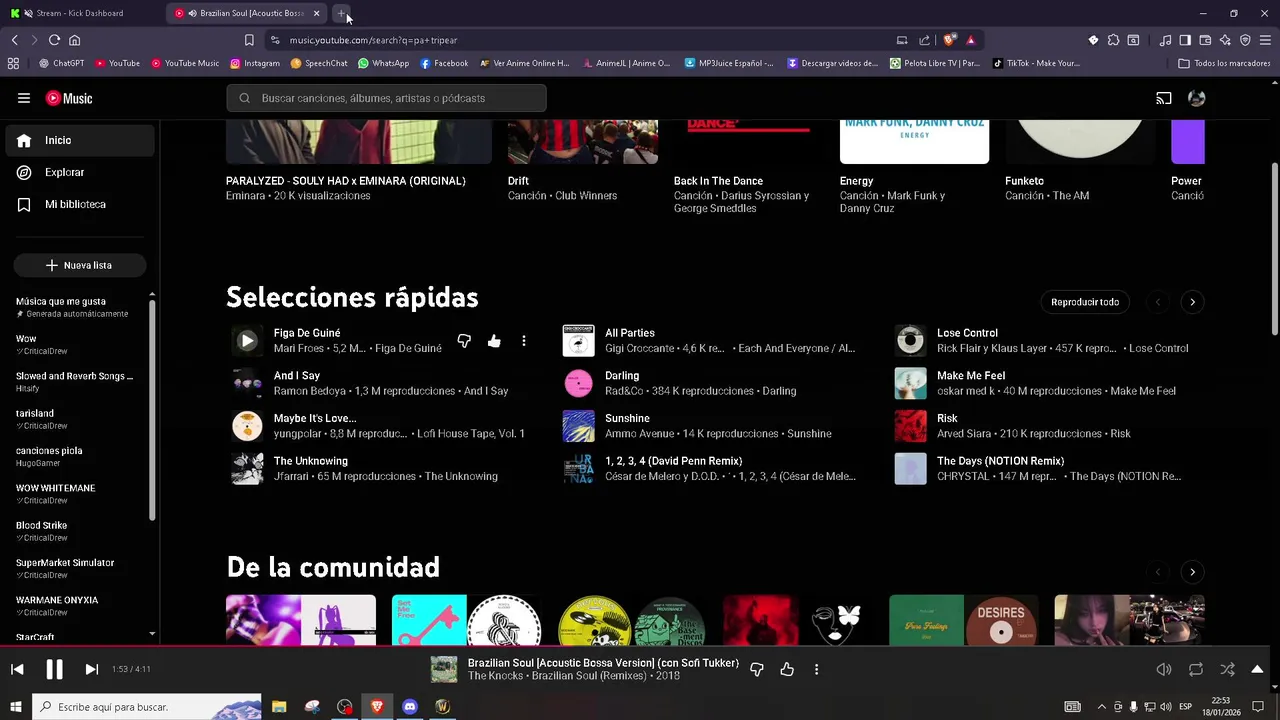The image size is (1280, 720).
Task: Open the hamburger guide menu
Action: (24, 98)
